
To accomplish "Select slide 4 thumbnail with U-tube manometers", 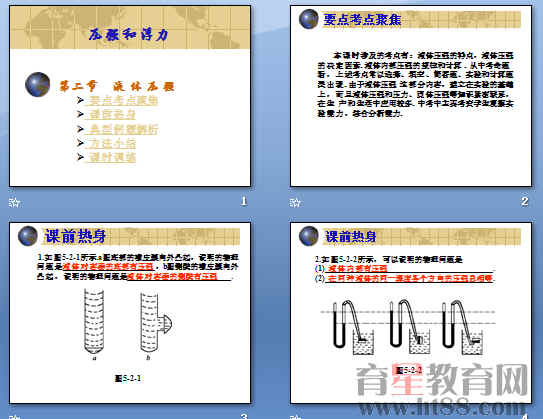I will 411,313.
